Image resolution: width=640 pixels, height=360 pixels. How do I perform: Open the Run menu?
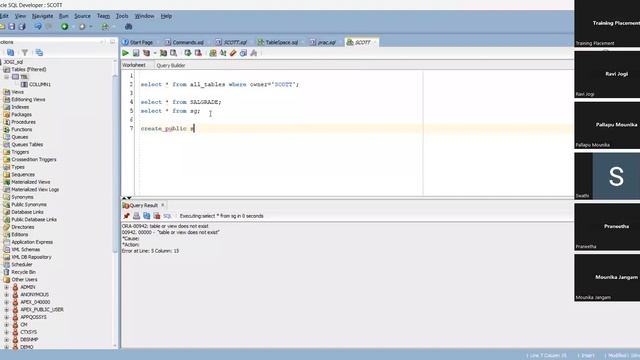(63, 16)
